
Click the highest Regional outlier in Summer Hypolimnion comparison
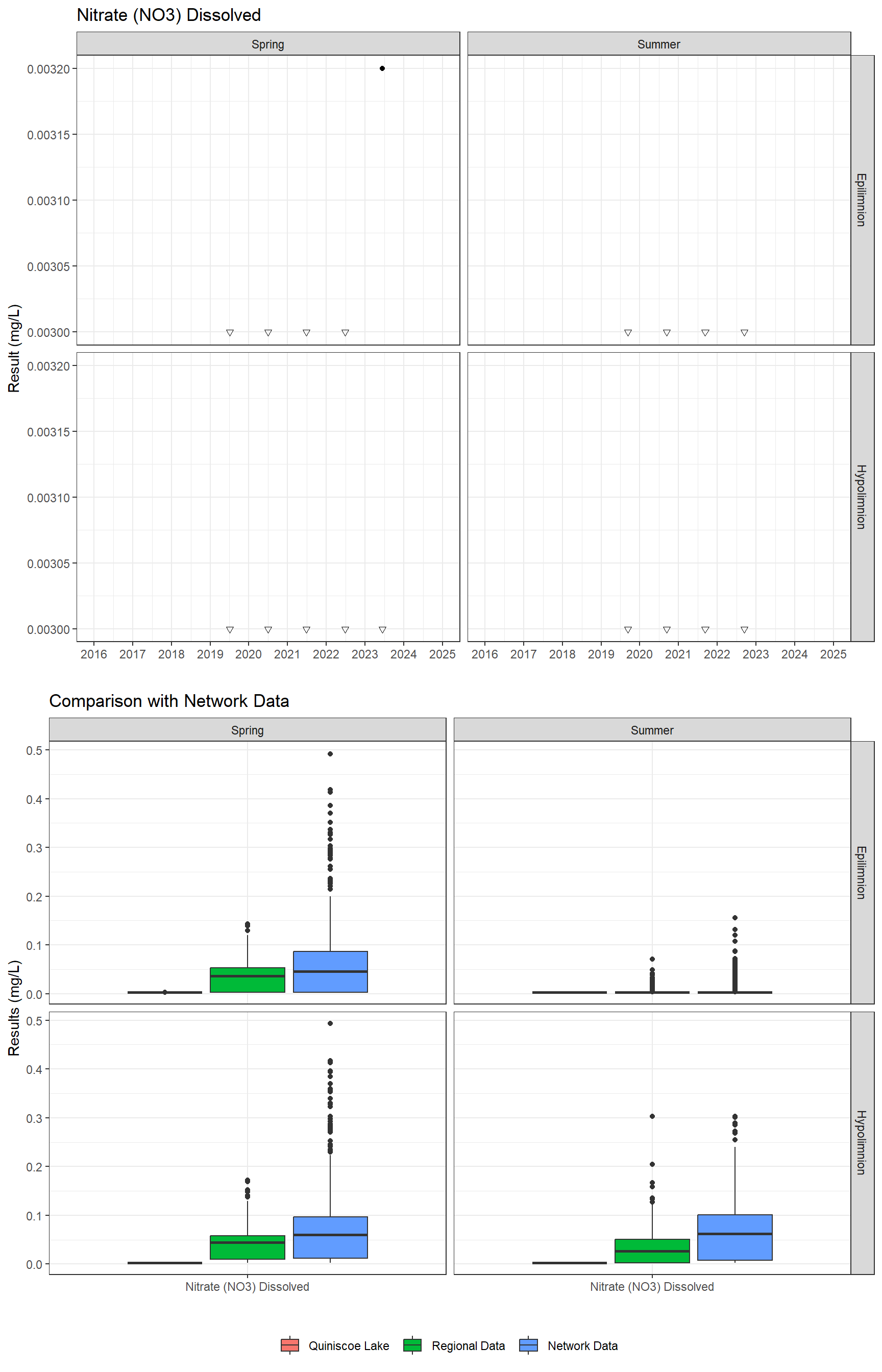point(652,1116)
